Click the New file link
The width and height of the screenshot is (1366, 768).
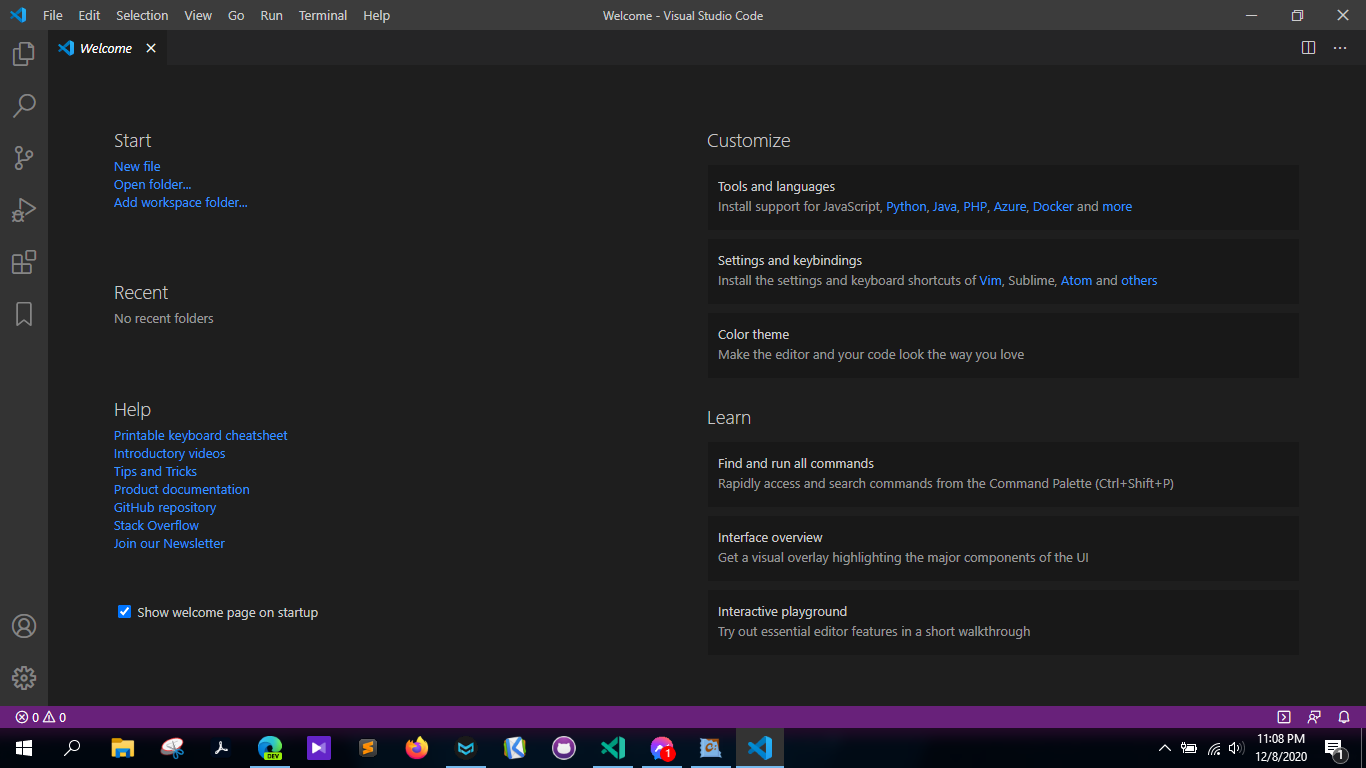(x=137, y=166)
